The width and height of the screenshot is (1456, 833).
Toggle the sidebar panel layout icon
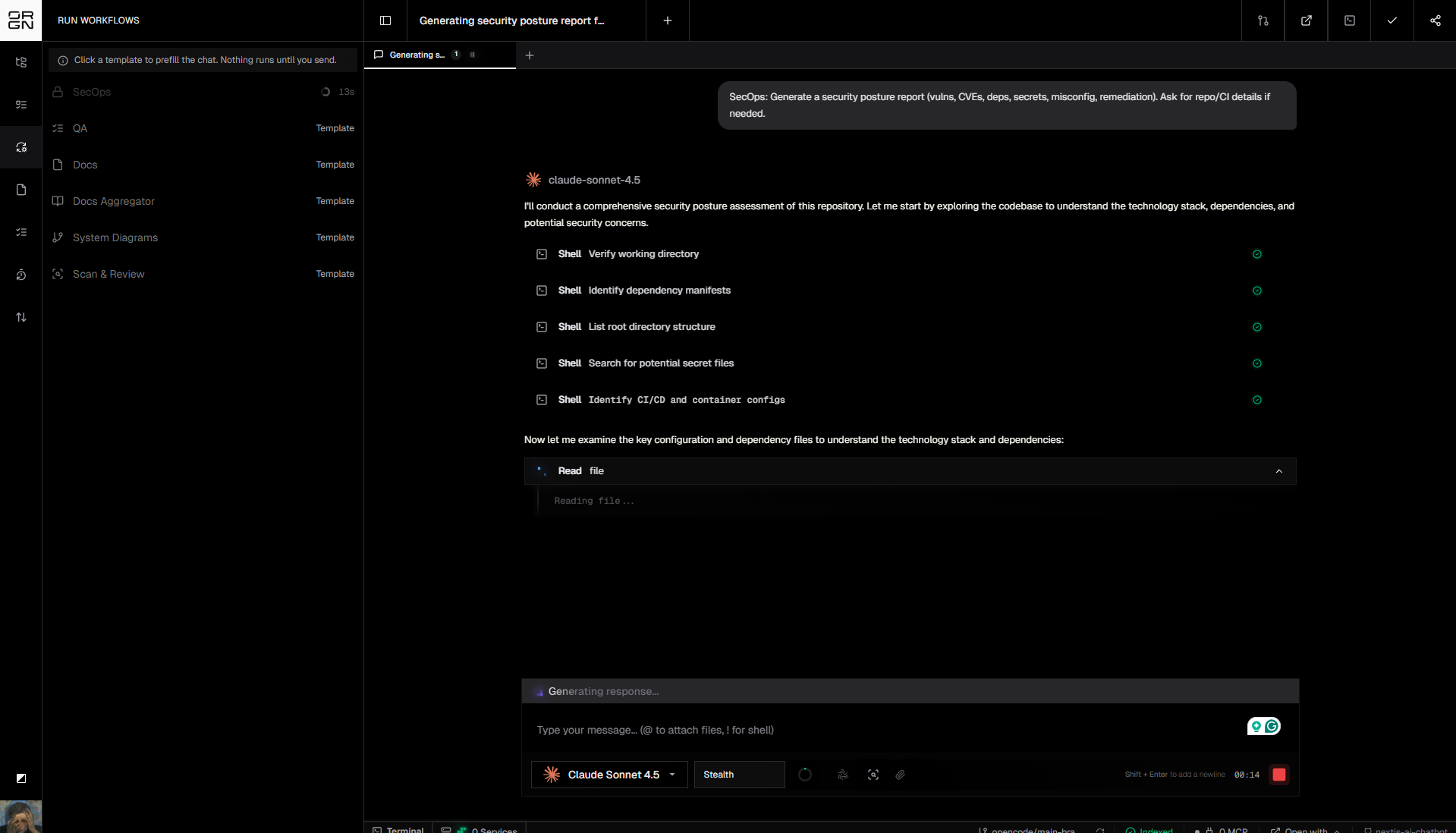385,20
